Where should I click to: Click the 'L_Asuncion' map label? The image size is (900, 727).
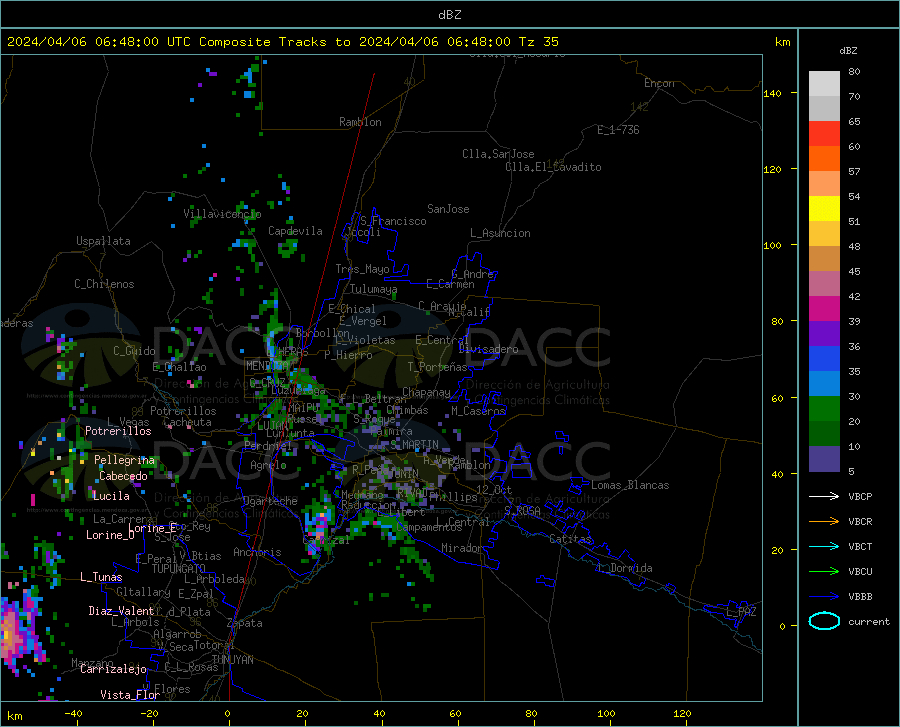click(x=500, y=233)
